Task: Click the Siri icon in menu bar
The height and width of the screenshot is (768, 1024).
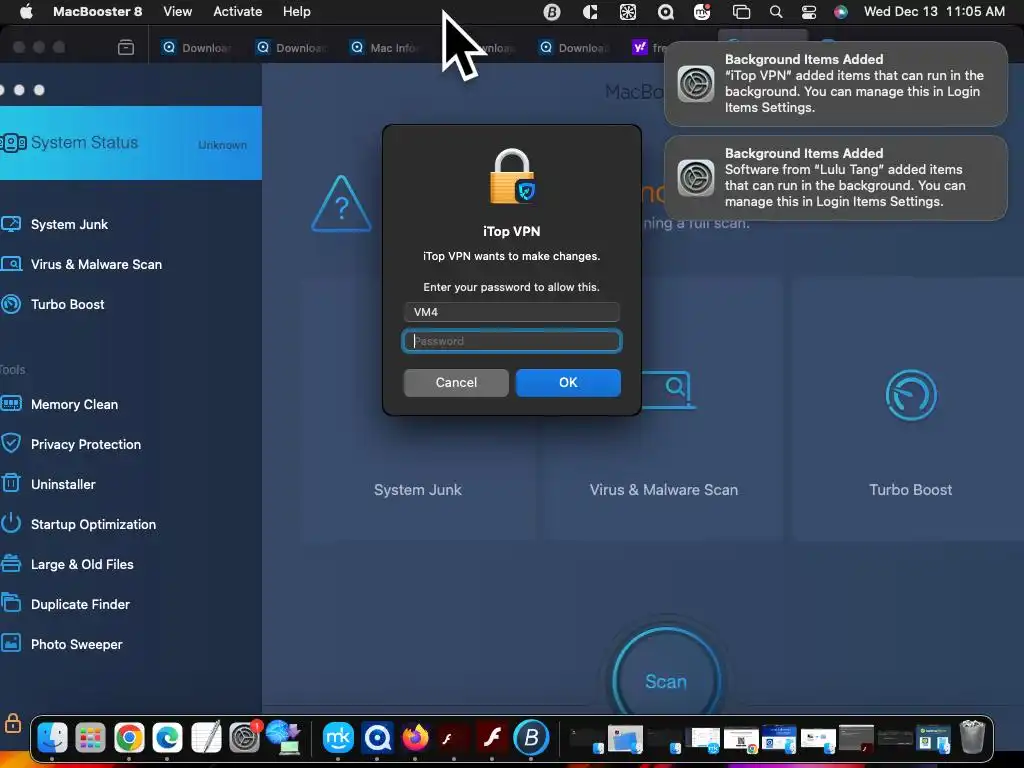Action: coord(840,12)
